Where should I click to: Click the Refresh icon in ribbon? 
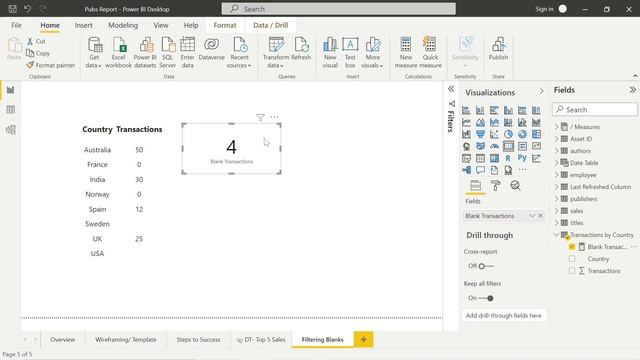(x=301, y=45)
